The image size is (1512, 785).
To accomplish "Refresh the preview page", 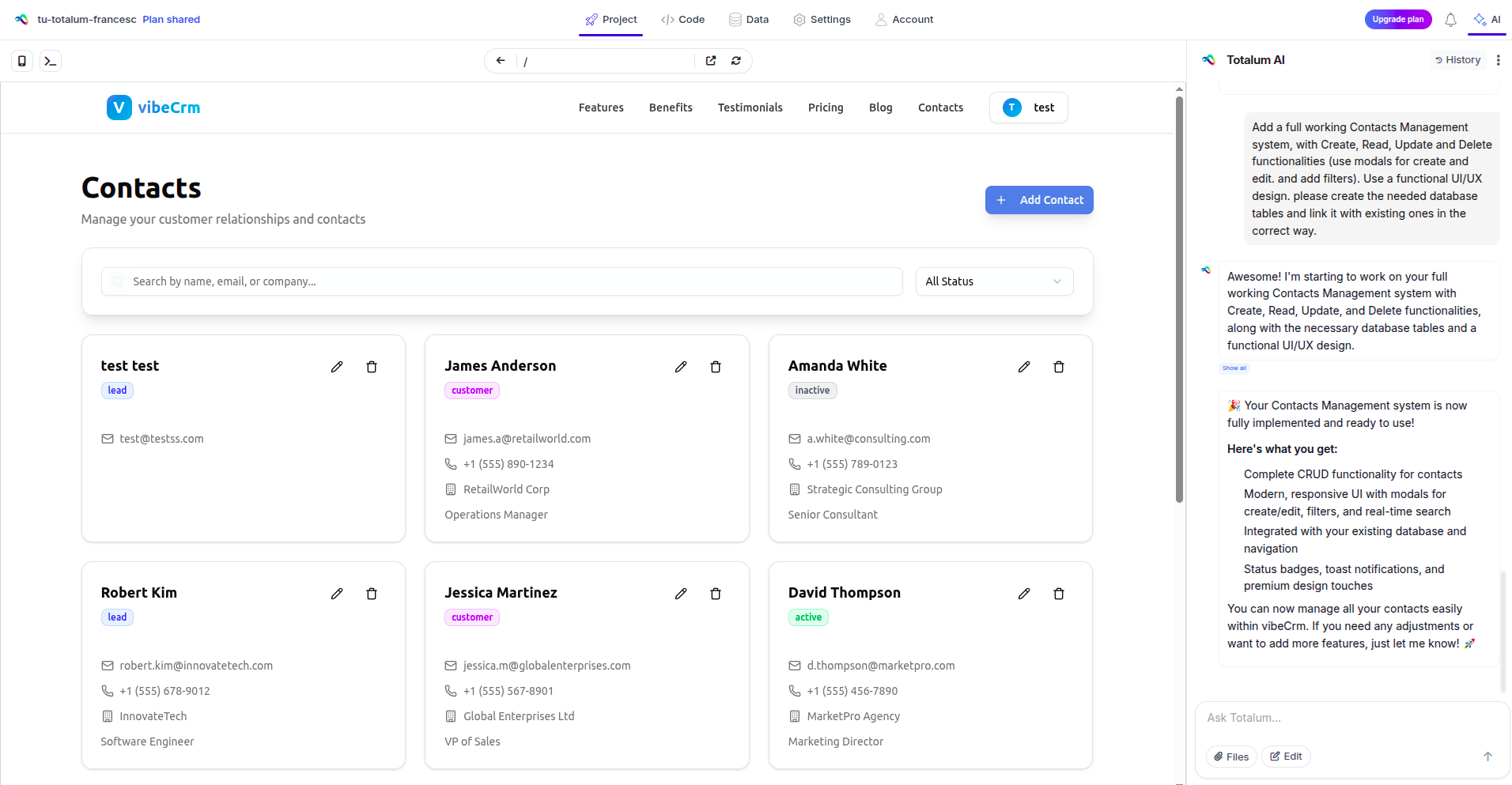I will pyautogui.click(x=736, y=61).
